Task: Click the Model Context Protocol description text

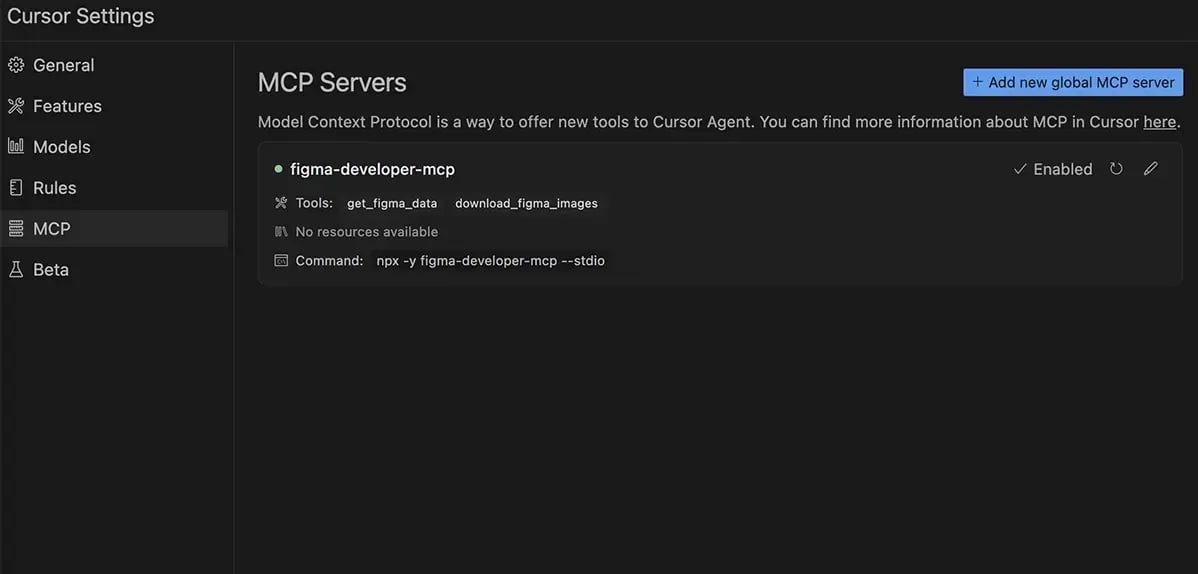Action: tap(719, 122)
